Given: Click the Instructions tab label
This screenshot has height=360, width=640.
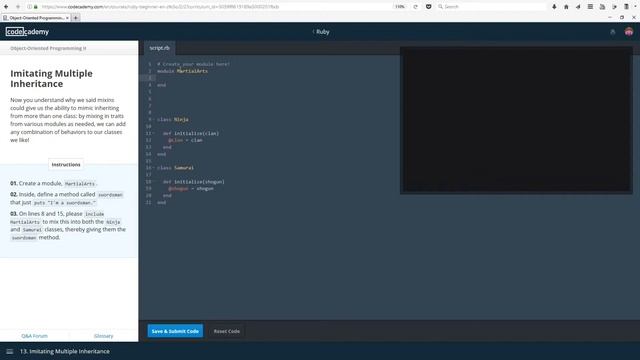Looking at the screenshot, I should (x=66, y=164).
